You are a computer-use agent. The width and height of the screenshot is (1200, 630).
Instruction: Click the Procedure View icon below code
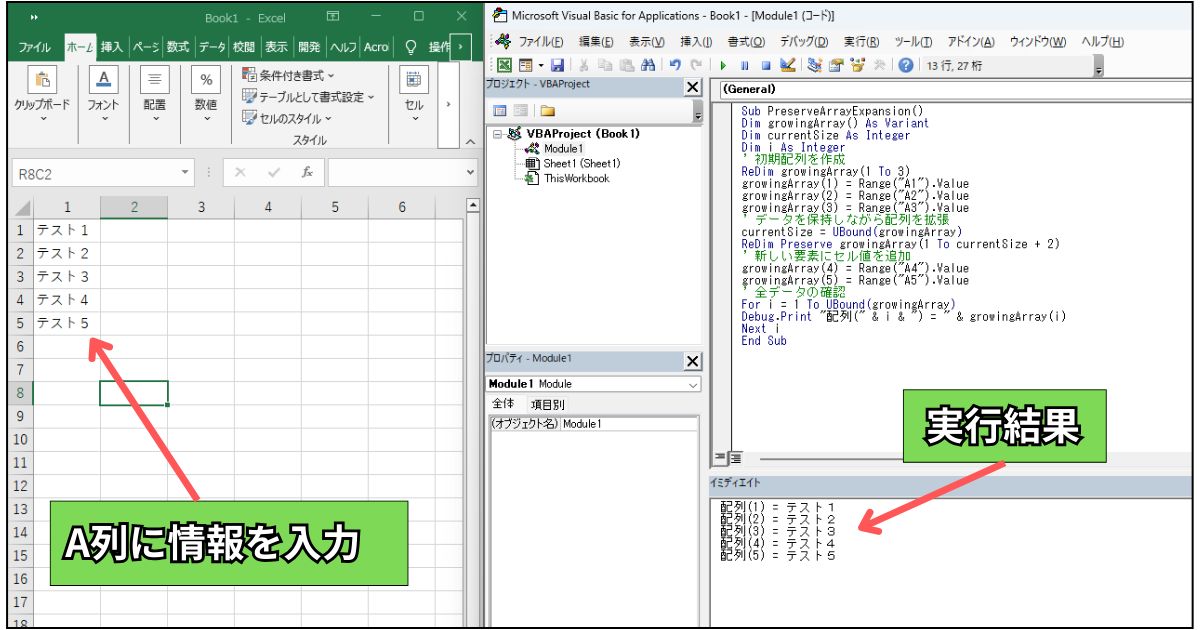[x=719, y=459]
